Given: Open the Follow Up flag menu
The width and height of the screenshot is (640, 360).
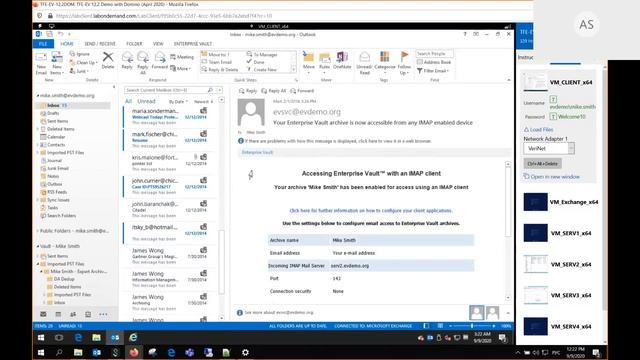Looking at the screenshot, I should coord(404,63).
